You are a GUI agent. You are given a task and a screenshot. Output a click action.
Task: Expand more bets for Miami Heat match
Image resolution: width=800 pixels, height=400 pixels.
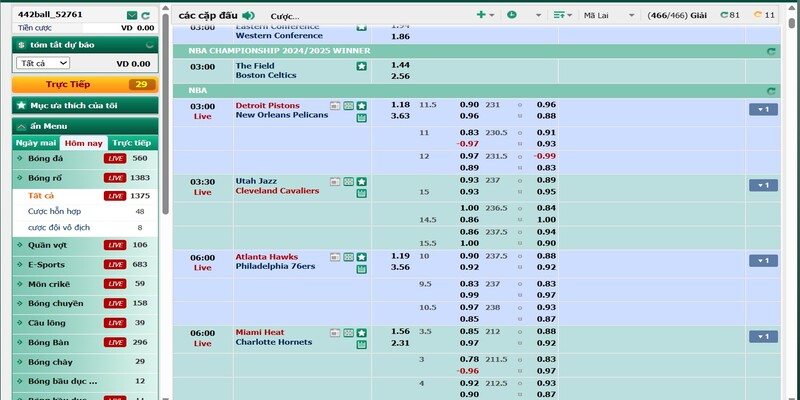[x=763, y=337]
